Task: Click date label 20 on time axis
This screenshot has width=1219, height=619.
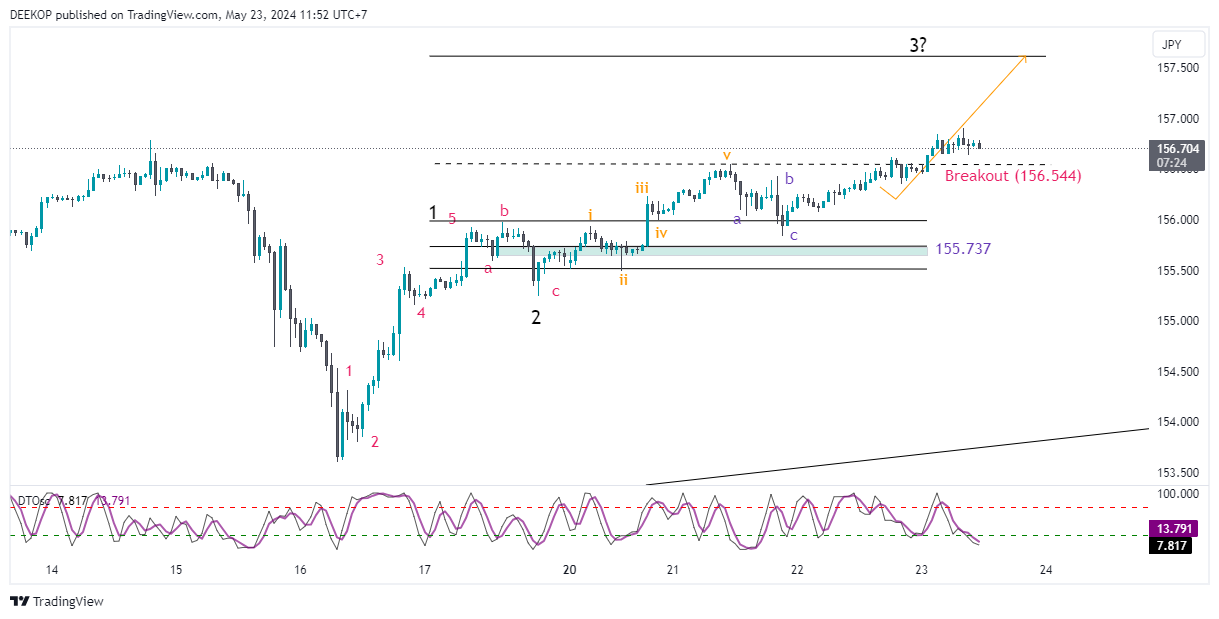Action: [570, 570]
